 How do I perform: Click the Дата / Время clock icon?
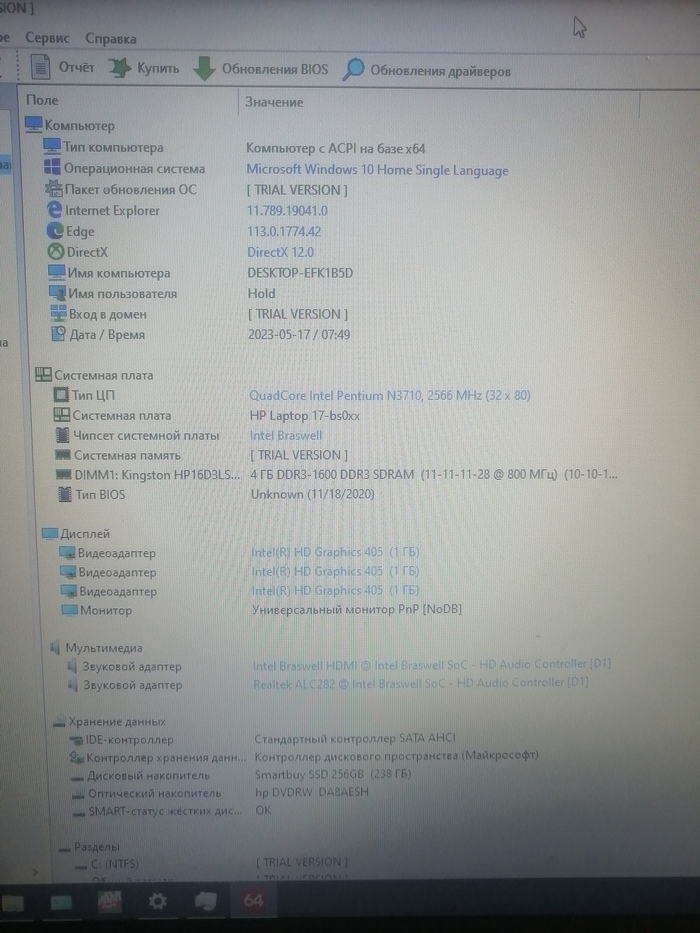click(59, 334)
